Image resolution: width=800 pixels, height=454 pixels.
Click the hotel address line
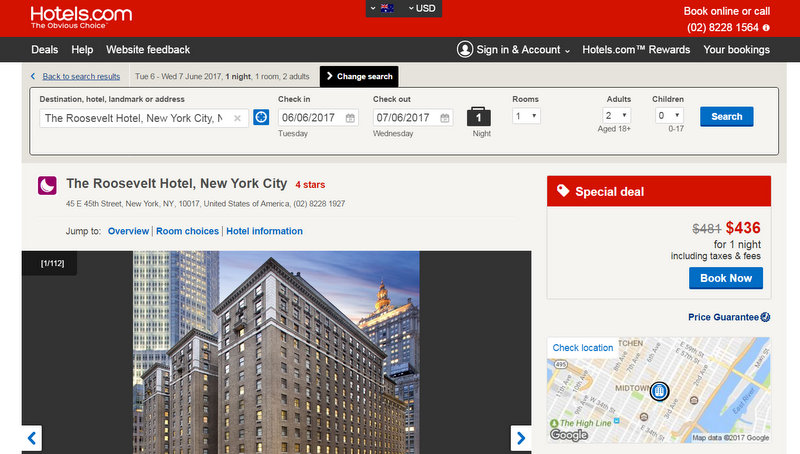pos(205,204)
